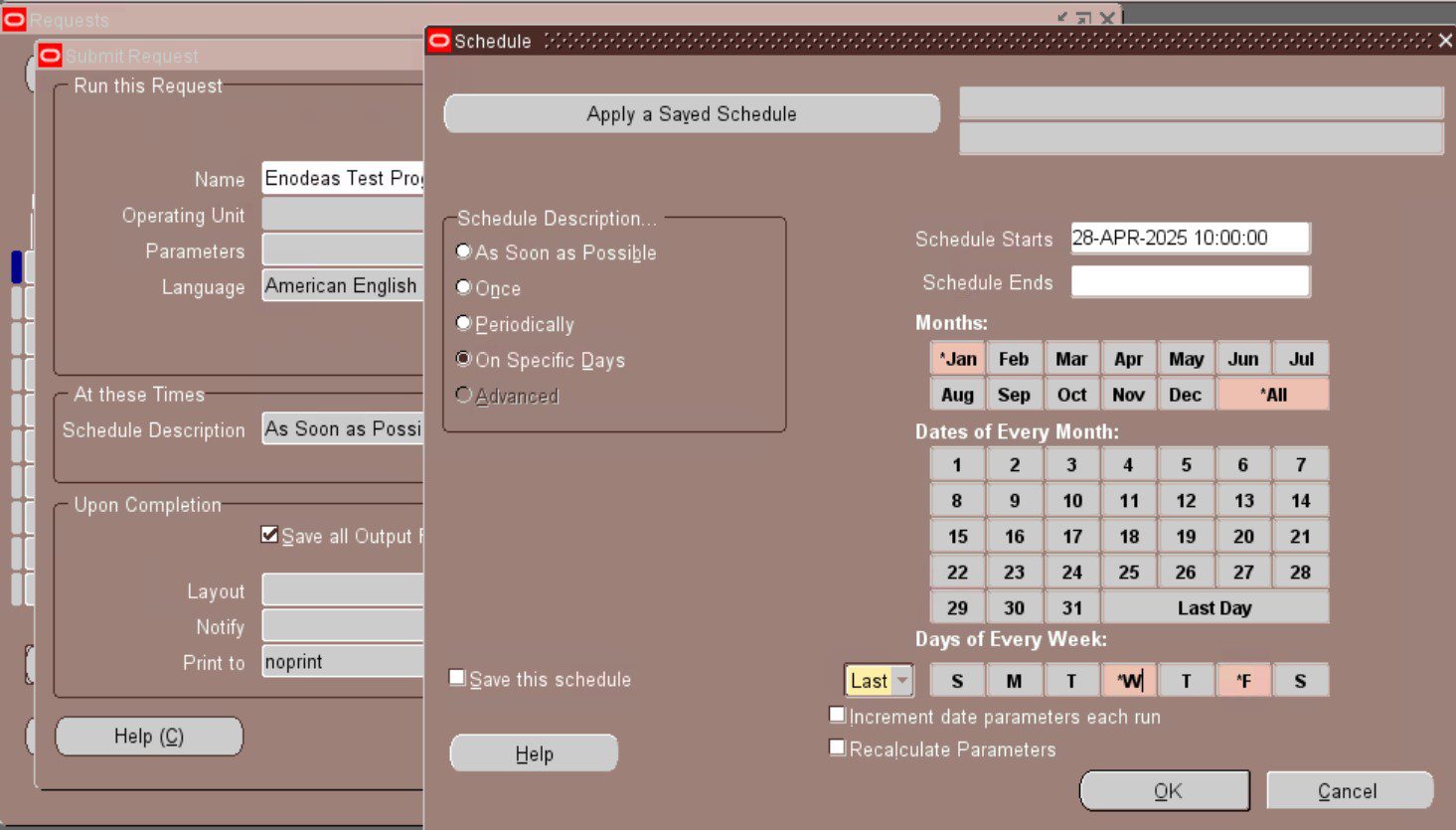
Task: Select the "Once" schedule option
Action: pos(463,288)
